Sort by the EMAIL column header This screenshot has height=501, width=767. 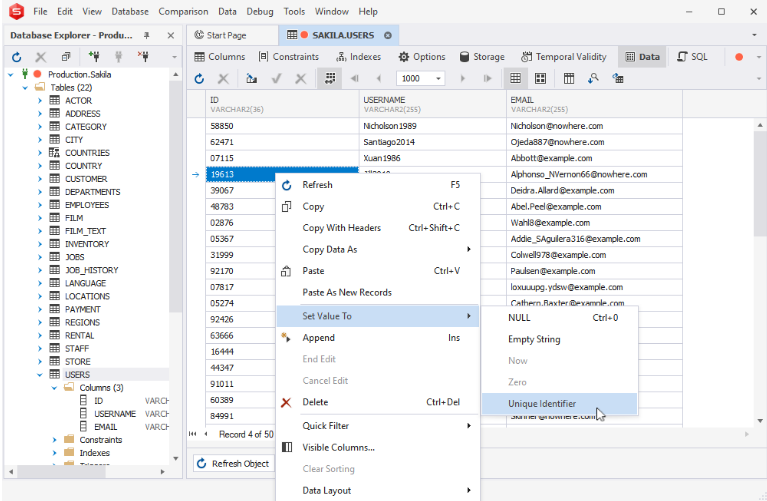click(x=594, y=104)
